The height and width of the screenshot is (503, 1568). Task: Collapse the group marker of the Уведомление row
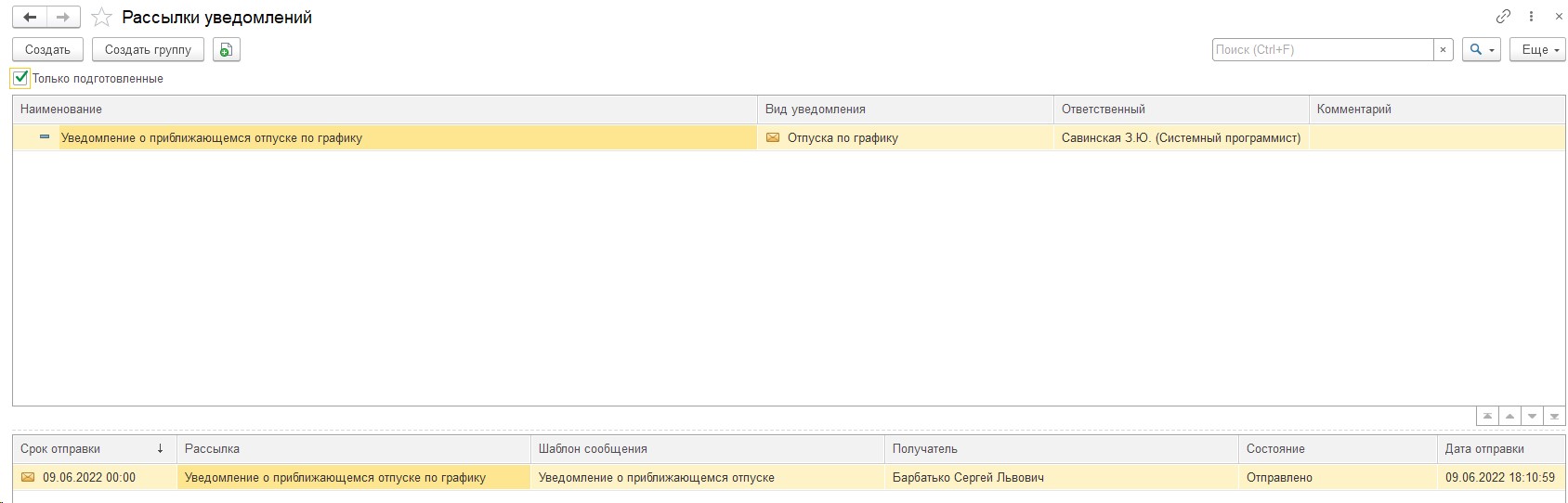[44, 137]
